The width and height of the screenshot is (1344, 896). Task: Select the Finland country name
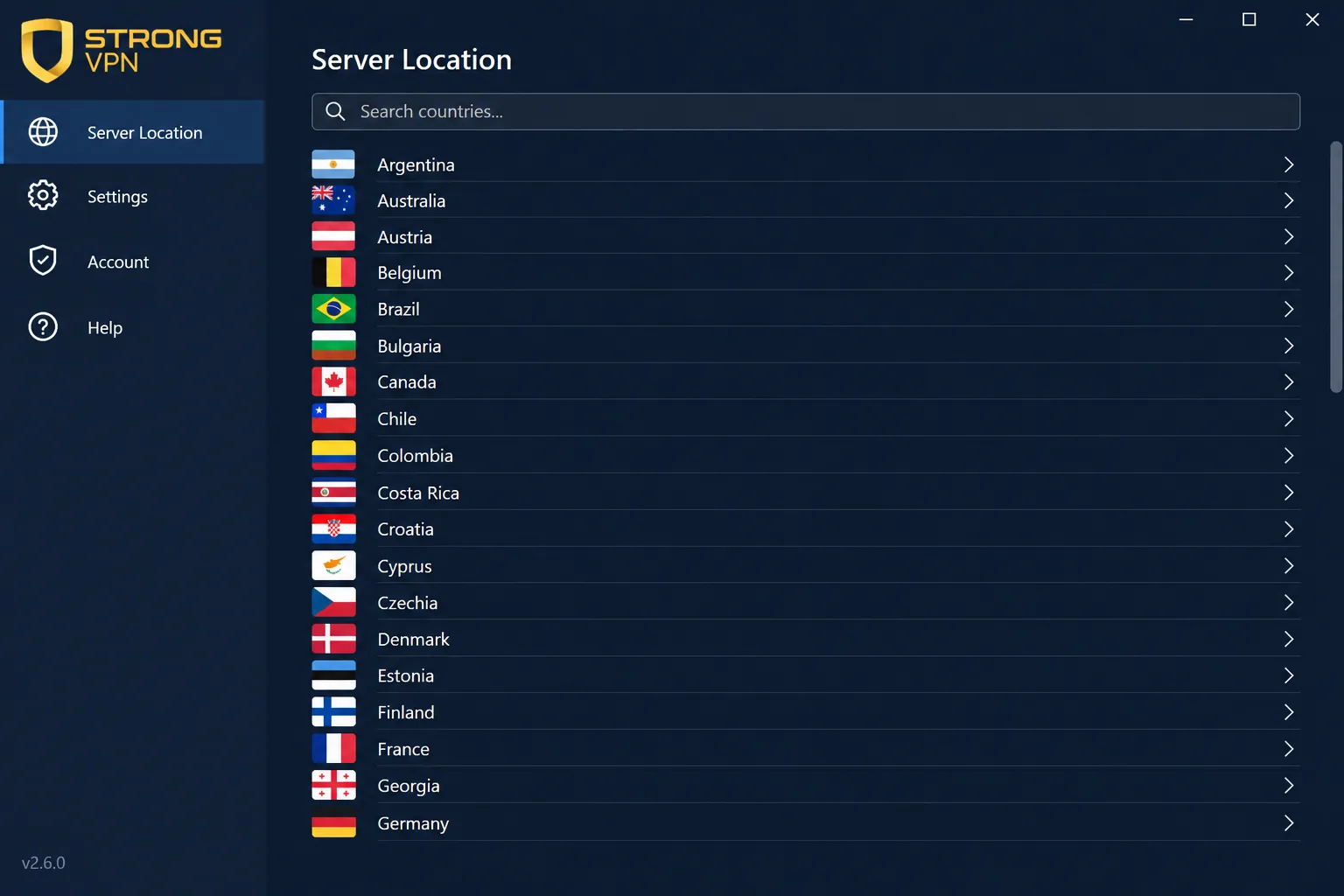tap(405, 712)
